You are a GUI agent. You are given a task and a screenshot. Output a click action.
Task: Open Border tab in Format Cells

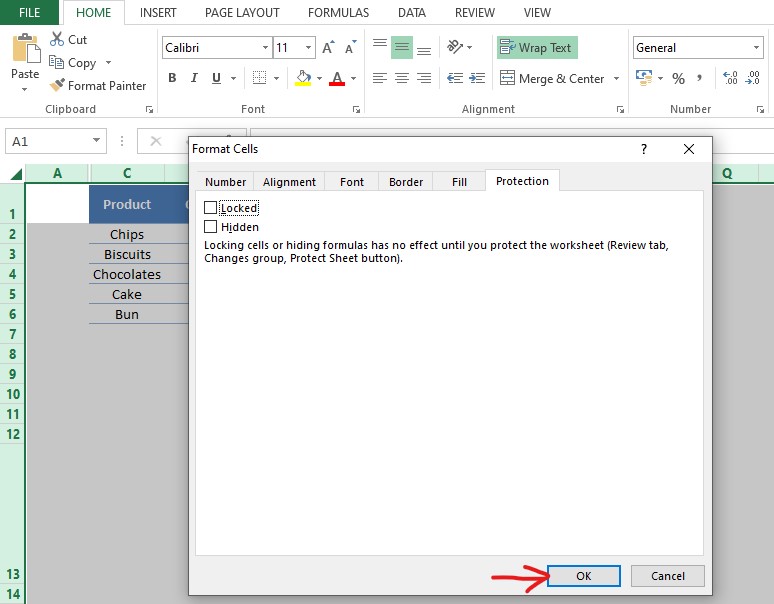406,182
